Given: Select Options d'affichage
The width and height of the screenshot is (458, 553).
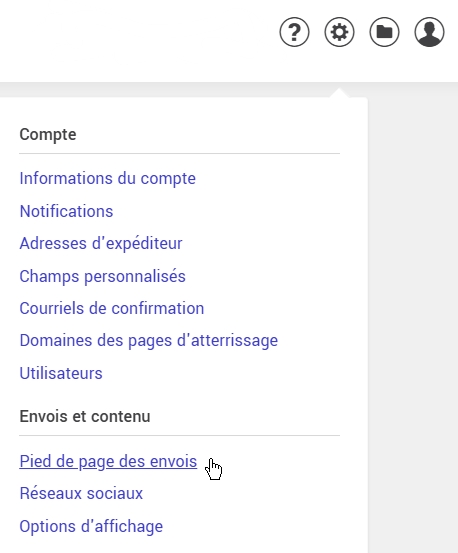Looking at the screenshot, I should tap(91, 527).
